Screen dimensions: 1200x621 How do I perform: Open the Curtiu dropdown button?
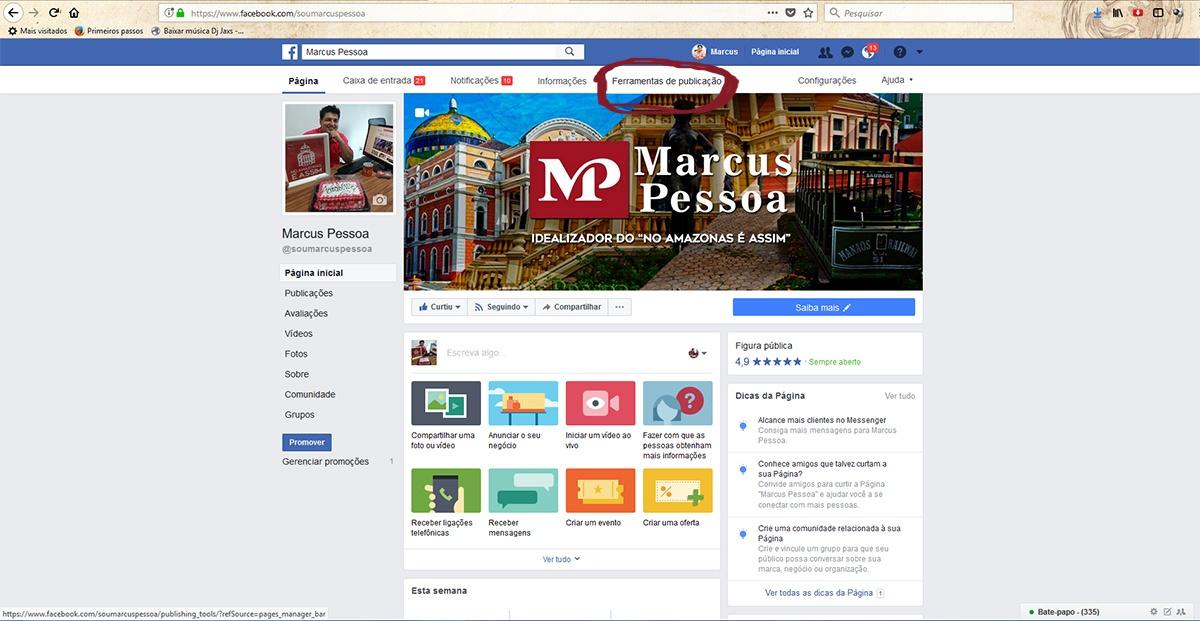439,308
